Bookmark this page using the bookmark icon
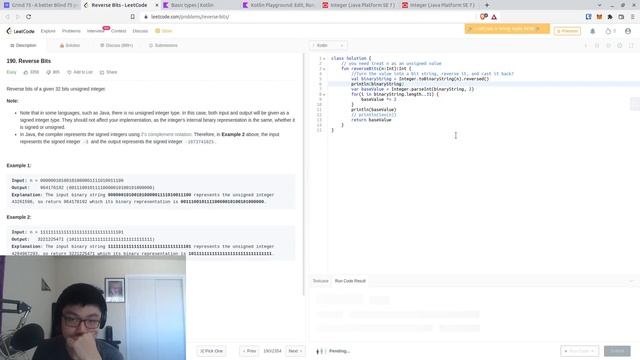Image resolution: width=640 pixels, height=360 pixels. click(133, 17)
